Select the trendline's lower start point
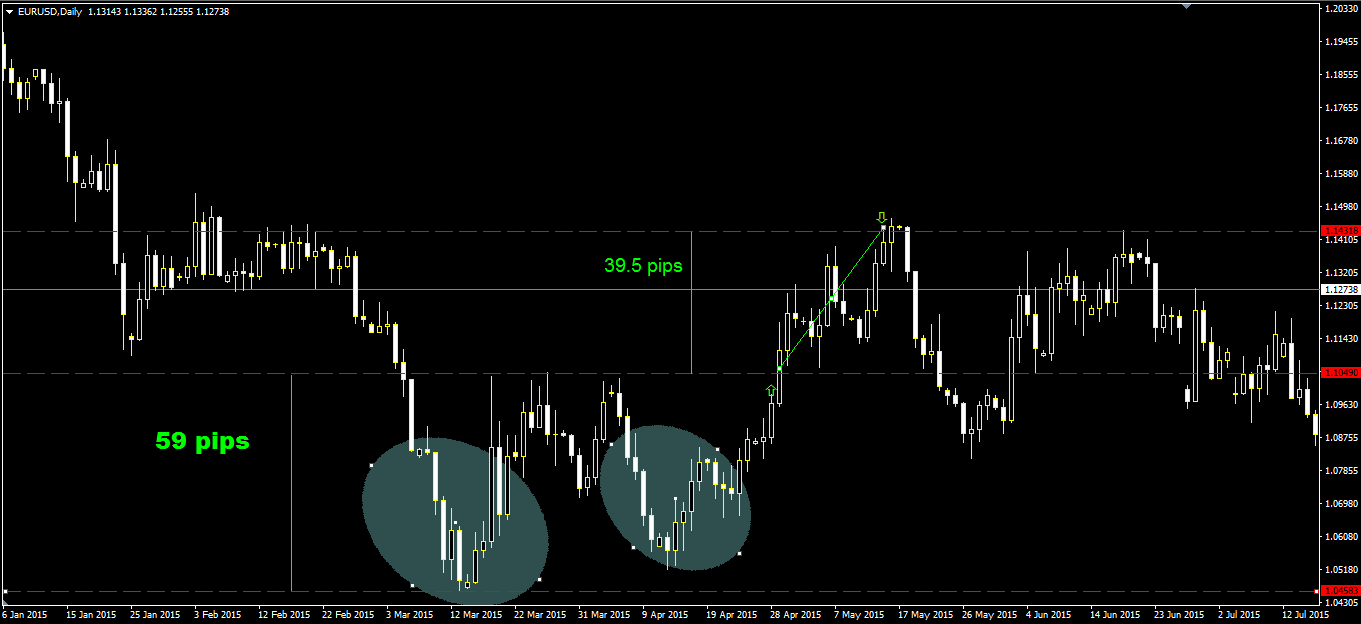This screenshot has width=1361, height=624. [779, 370]
